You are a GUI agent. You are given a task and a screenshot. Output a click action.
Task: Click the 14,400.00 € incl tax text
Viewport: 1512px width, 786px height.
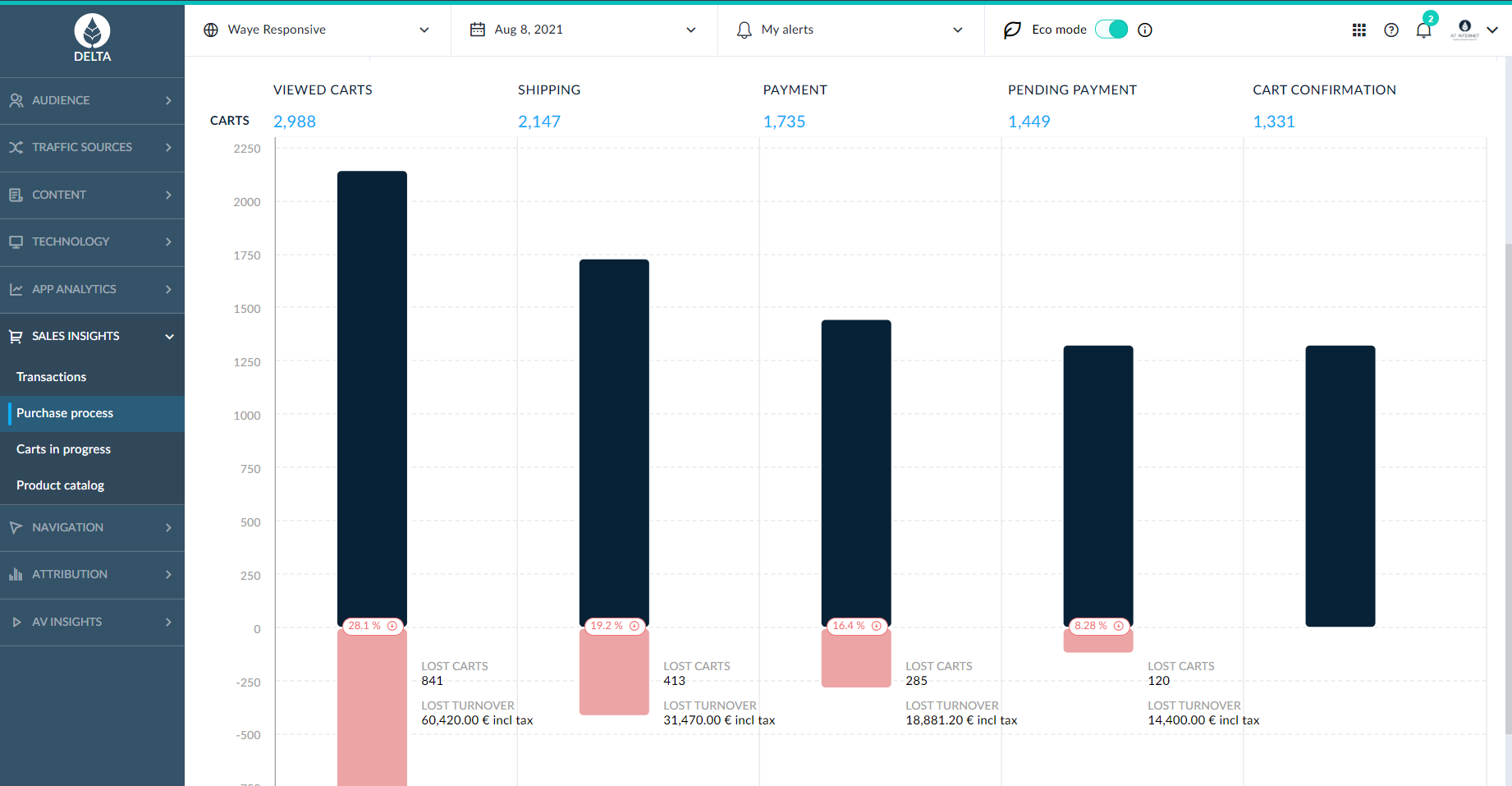click(1203, 720)
